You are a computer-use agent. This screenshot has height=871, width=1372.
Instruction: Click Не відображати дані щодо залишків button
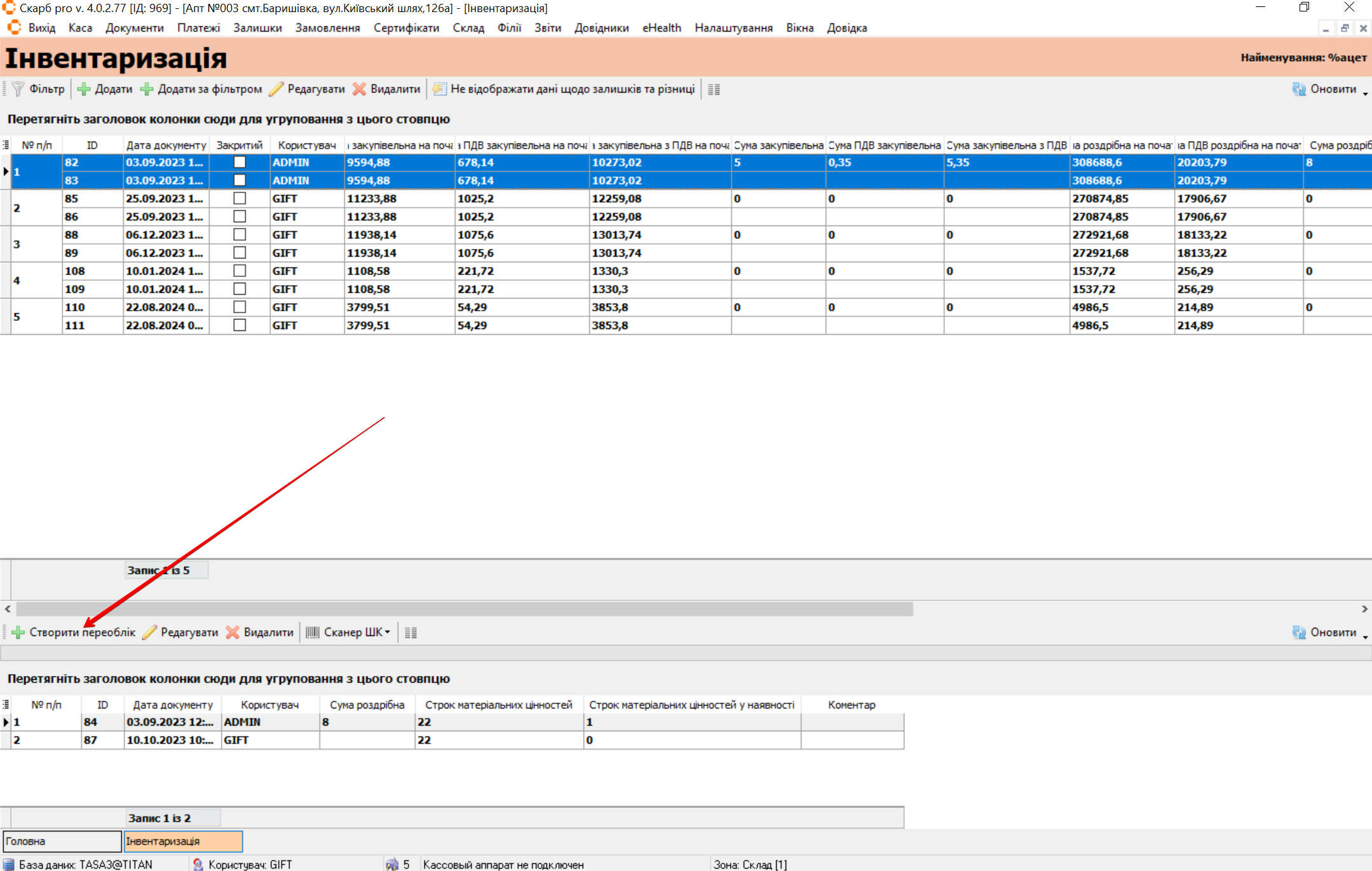pyautogui.click(x=564, y=89)
